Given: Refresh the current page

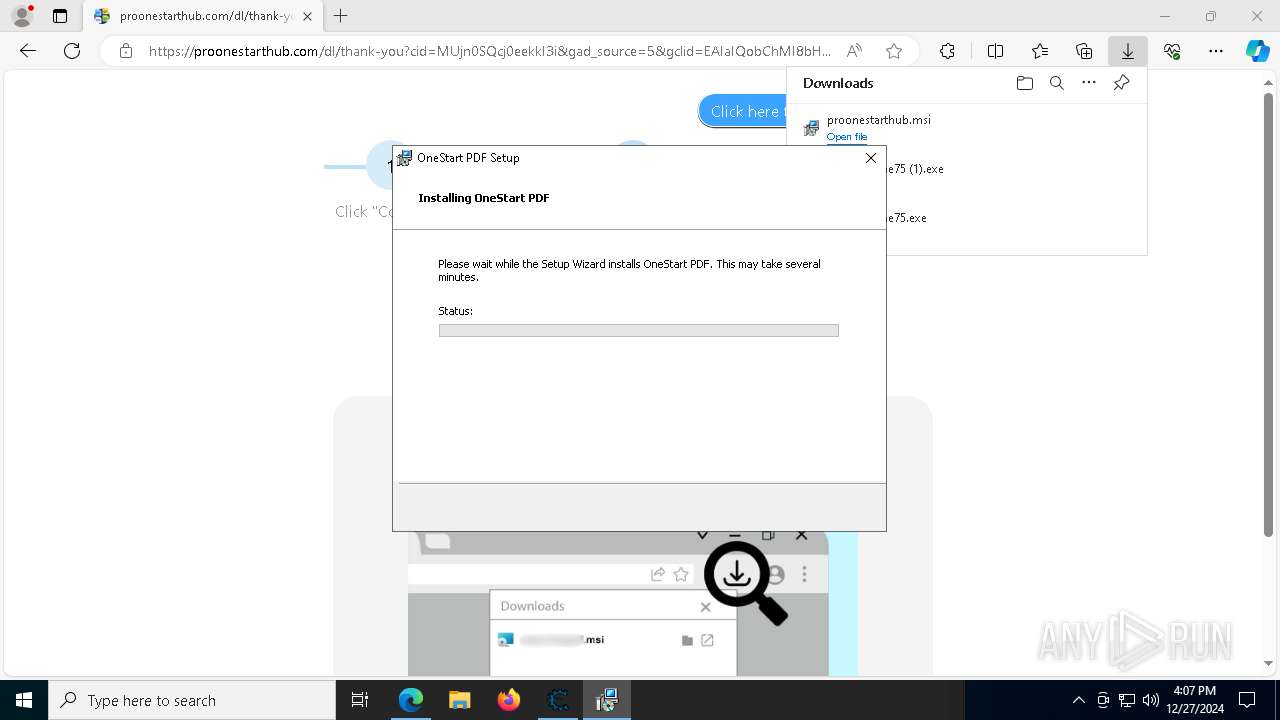Looking at the screenshot, I should 72,51.
